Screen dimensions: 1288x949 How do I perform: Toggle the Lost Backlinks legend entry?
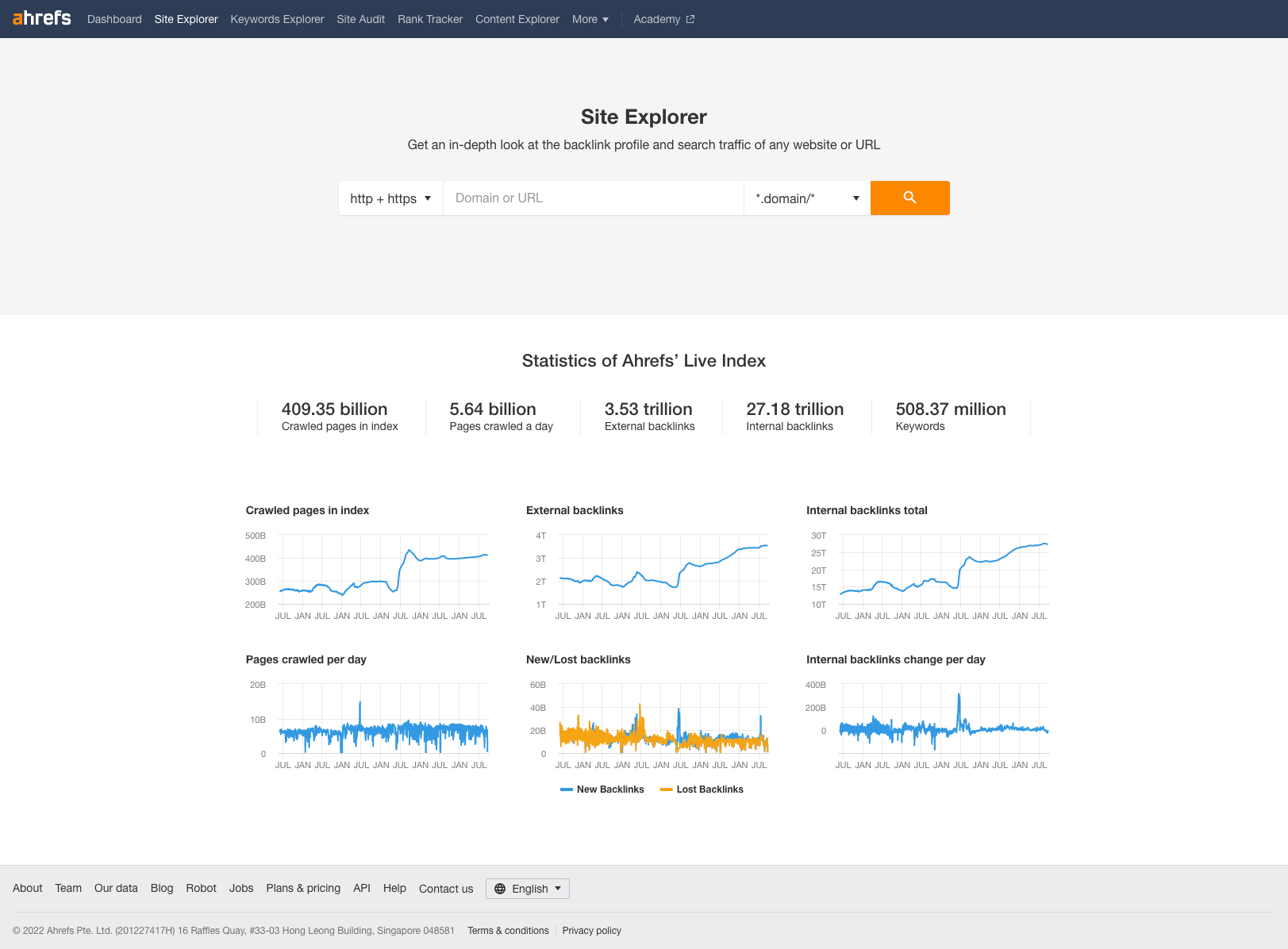(702, 789)
